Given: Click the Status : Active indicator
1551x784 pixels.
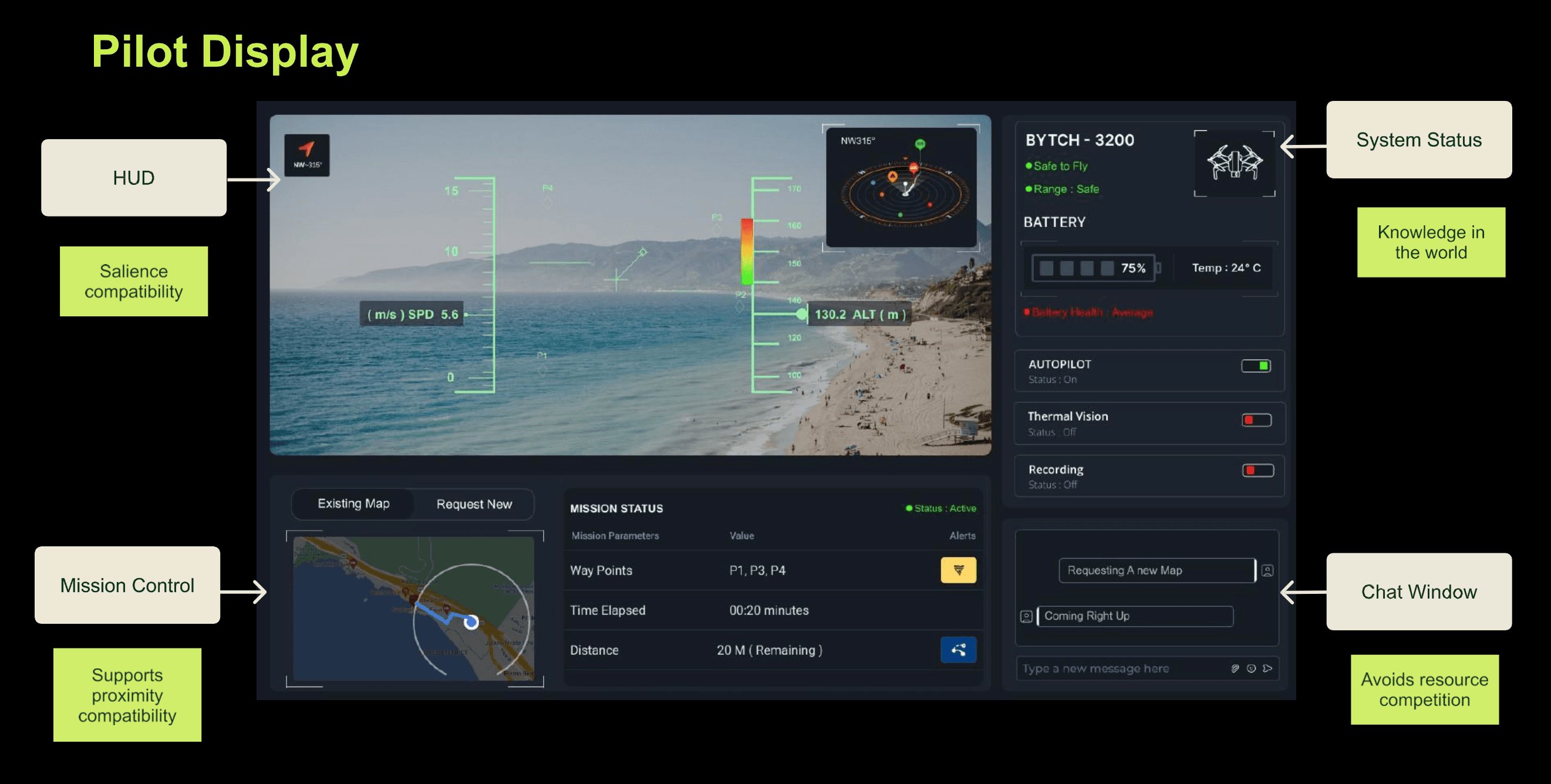Looking at the screenshot, I should pyautogui.click(x=941, y=508).
